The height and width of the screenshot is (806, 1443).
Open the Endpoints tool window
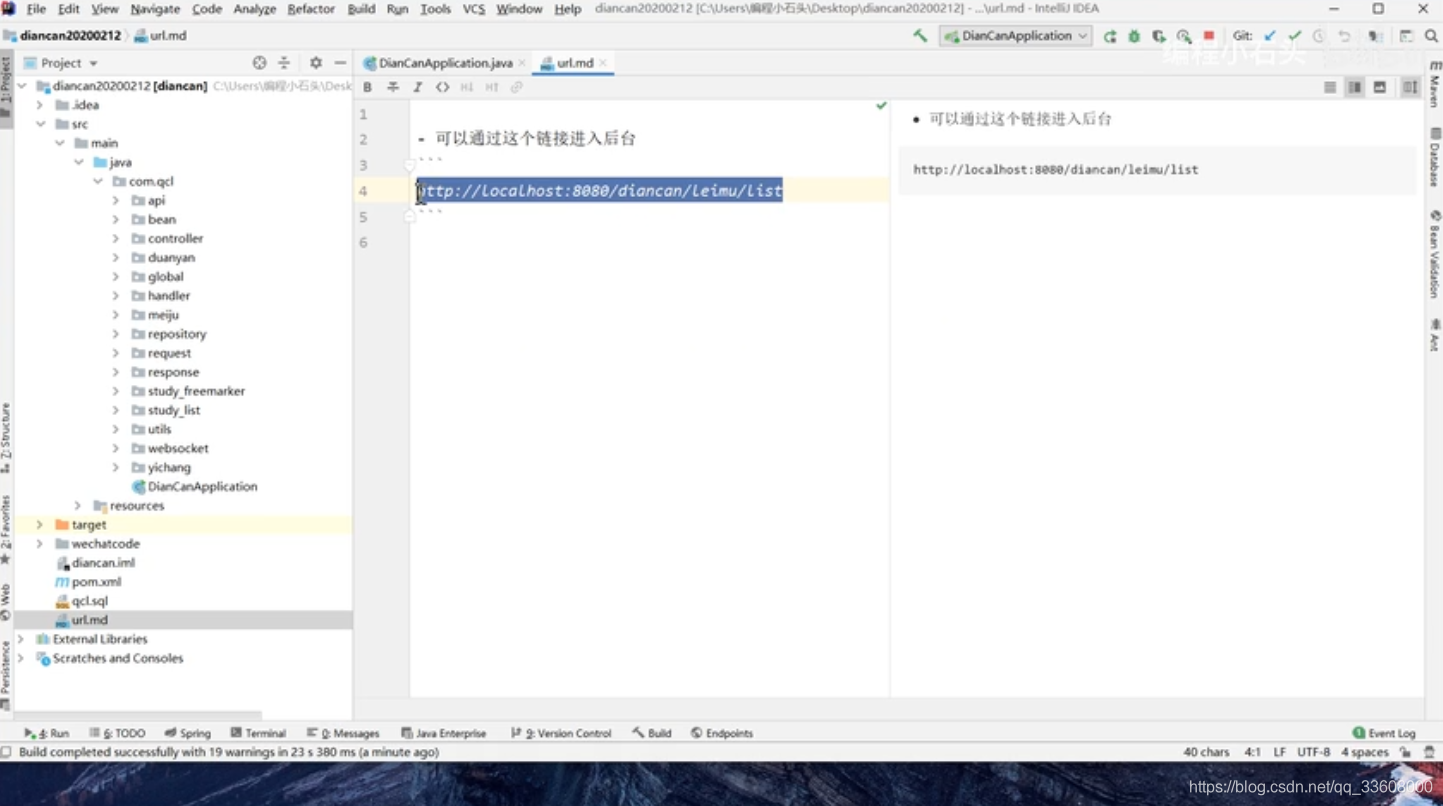pyautogui.click(x=721, y=733)
